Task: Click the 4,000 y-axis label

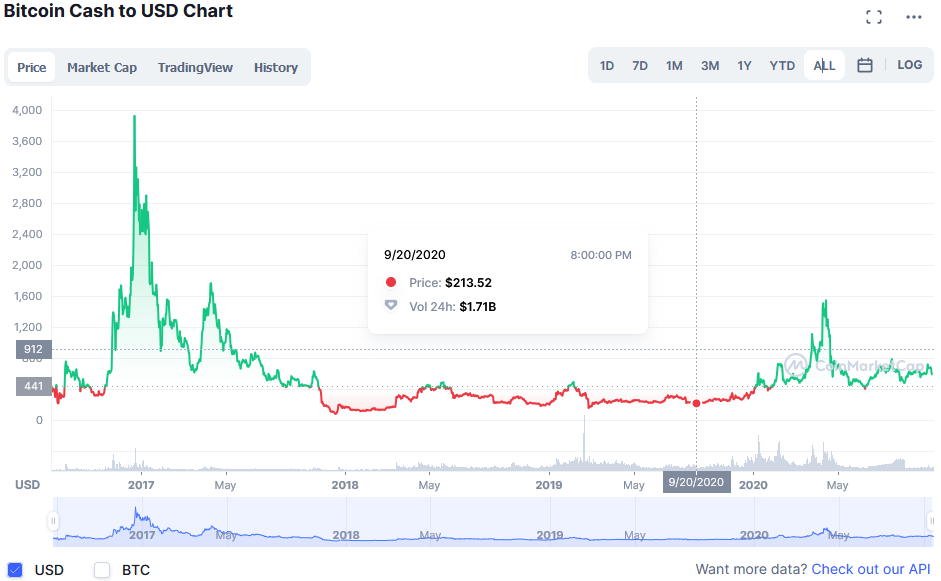Action: point(27,110)
